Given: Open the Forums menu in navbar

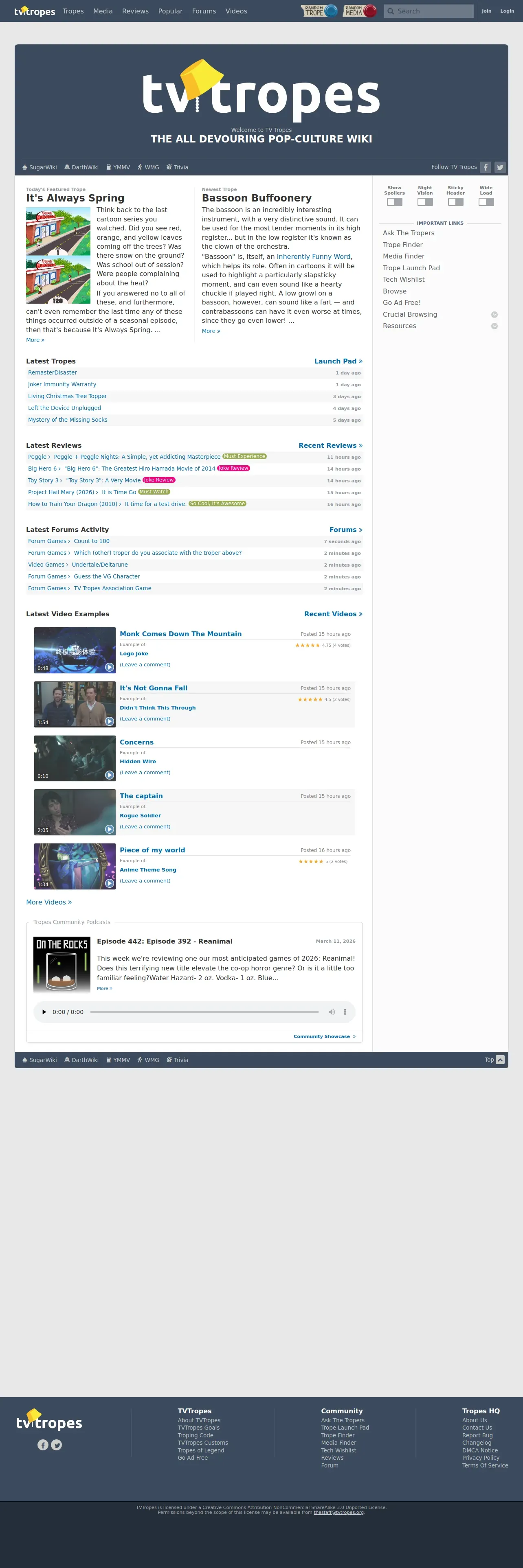Looking at the screenshot, I should [x=204, y=11].
